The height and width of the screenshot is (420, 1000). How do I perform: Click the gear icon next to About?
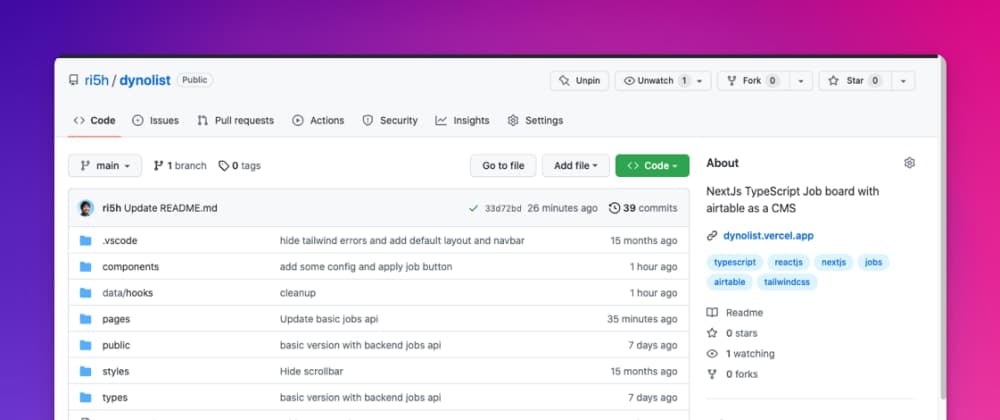(x=909, y=163)
